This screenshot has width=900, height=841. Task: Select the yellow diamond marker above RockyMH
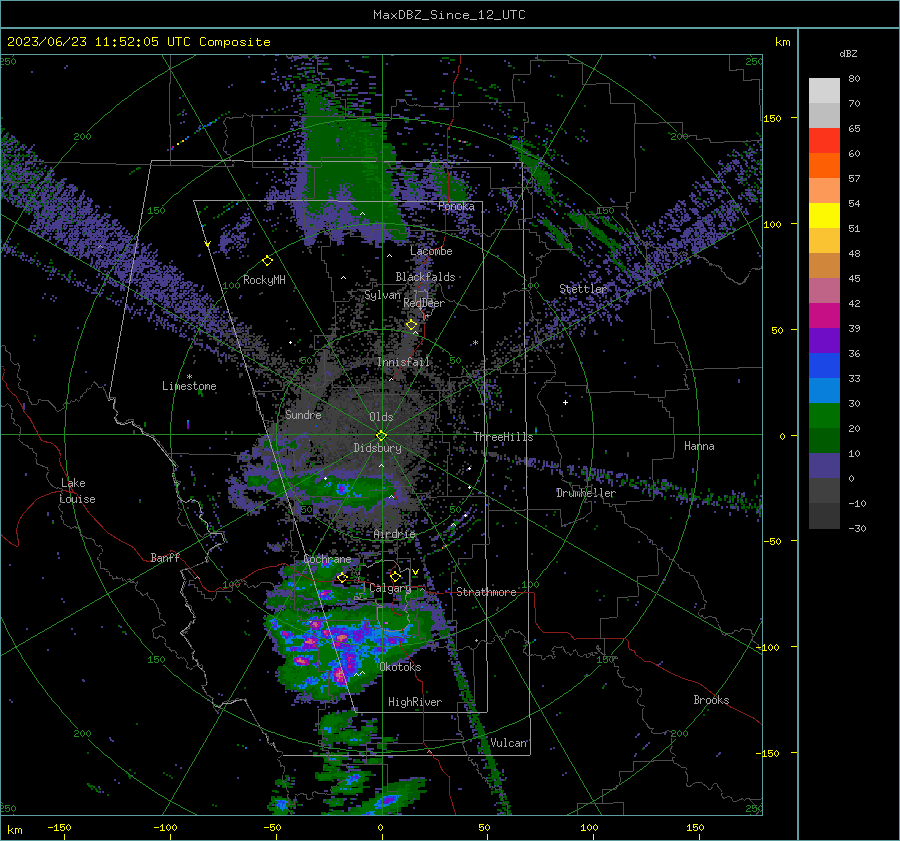coord(267,261)
